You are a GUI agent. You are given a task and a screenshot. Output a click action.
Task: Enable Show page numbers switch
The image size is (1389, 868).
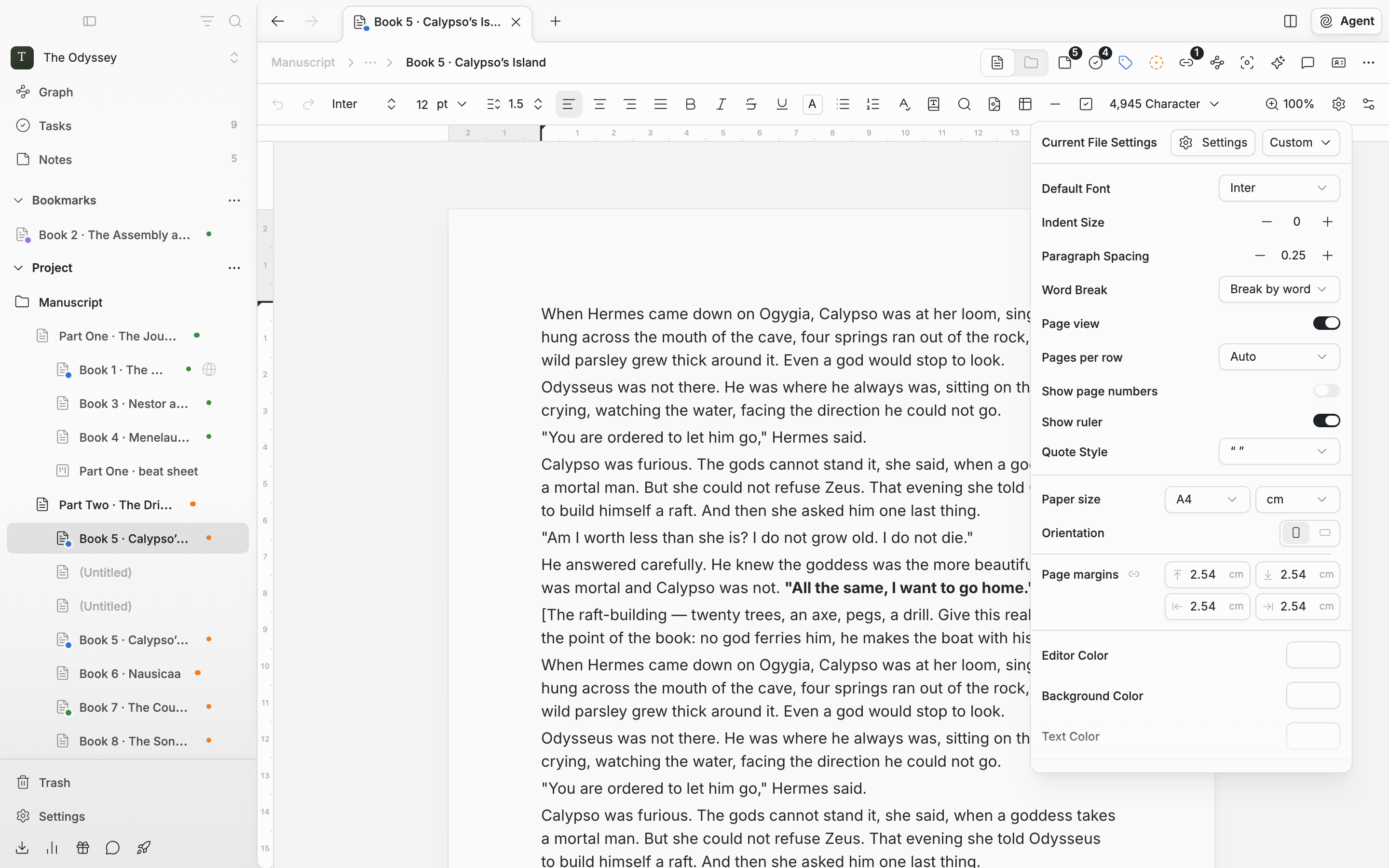point(1326,391)
